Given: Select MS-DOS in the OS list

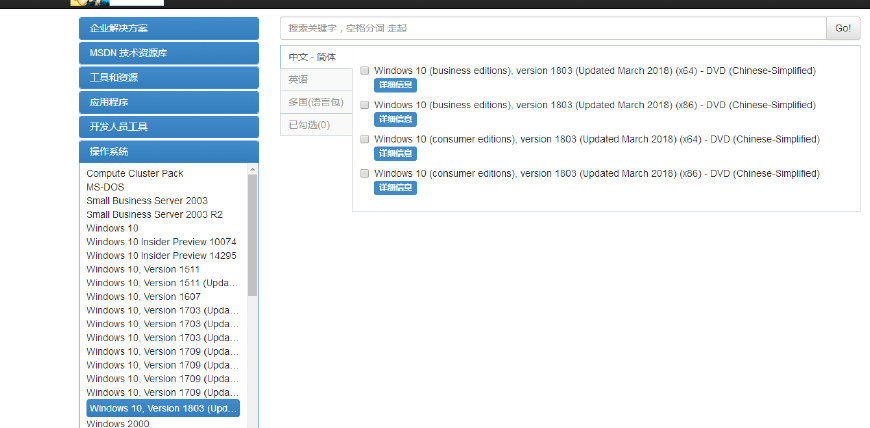Looking at the screenshot, I should (105, 188).
